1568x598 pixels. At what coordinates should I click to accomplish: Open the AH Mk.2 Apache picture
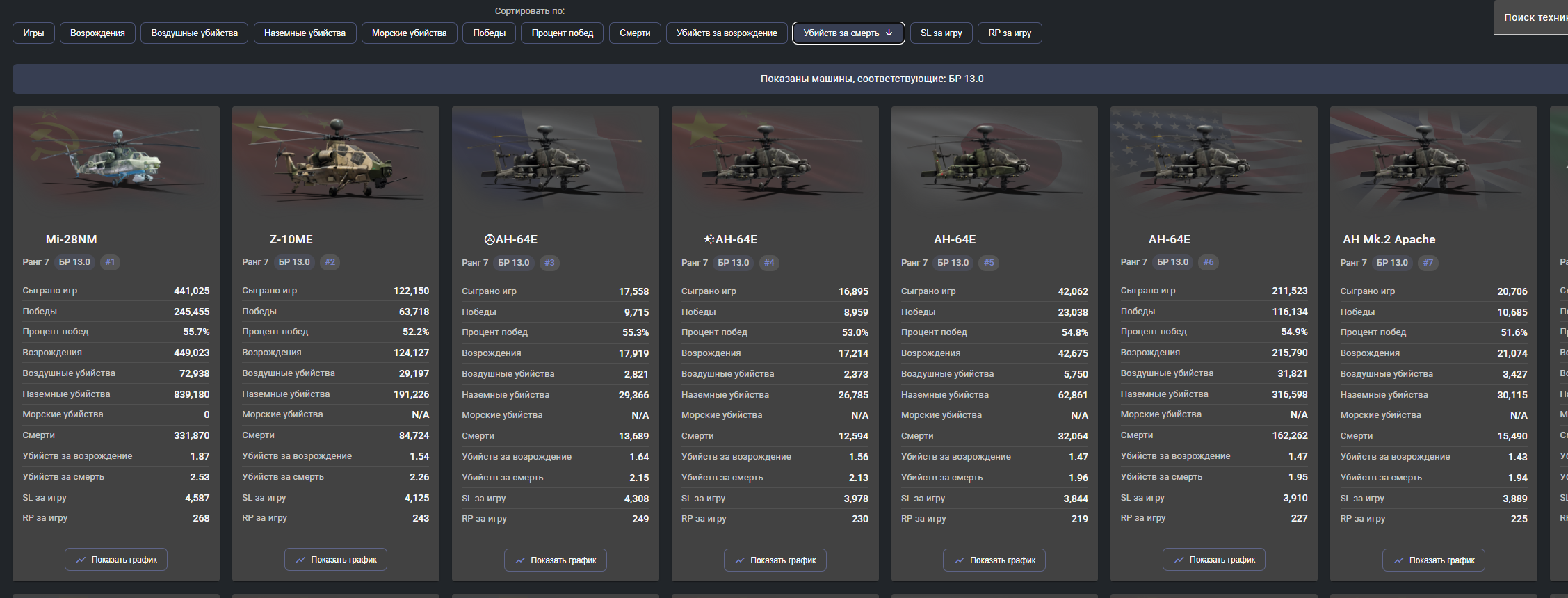point(1434,161)
